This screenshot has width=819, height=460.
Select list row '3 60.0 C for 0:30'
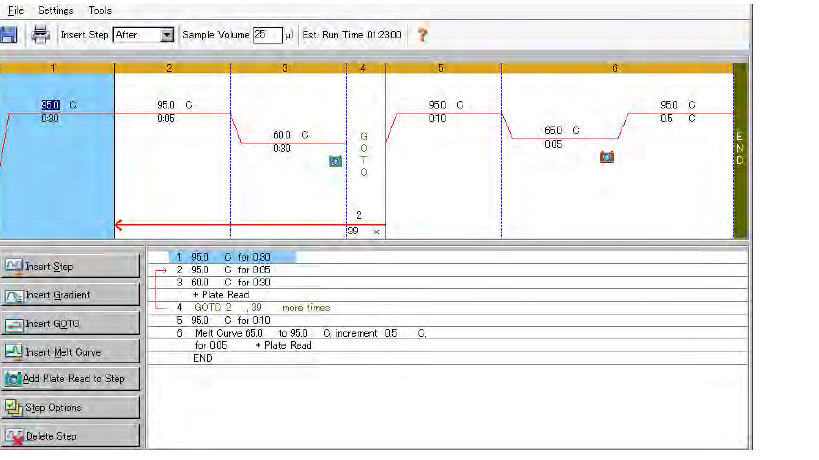click(448, 282)
